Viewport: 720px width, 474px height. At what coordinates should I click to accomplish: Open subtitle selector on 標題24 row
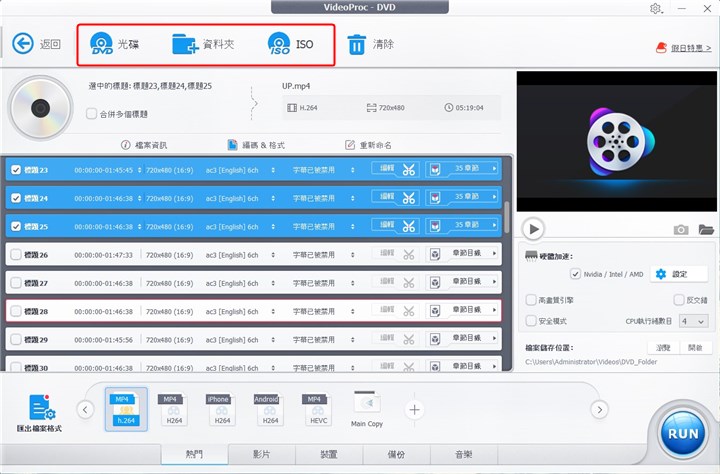(353, 198)
